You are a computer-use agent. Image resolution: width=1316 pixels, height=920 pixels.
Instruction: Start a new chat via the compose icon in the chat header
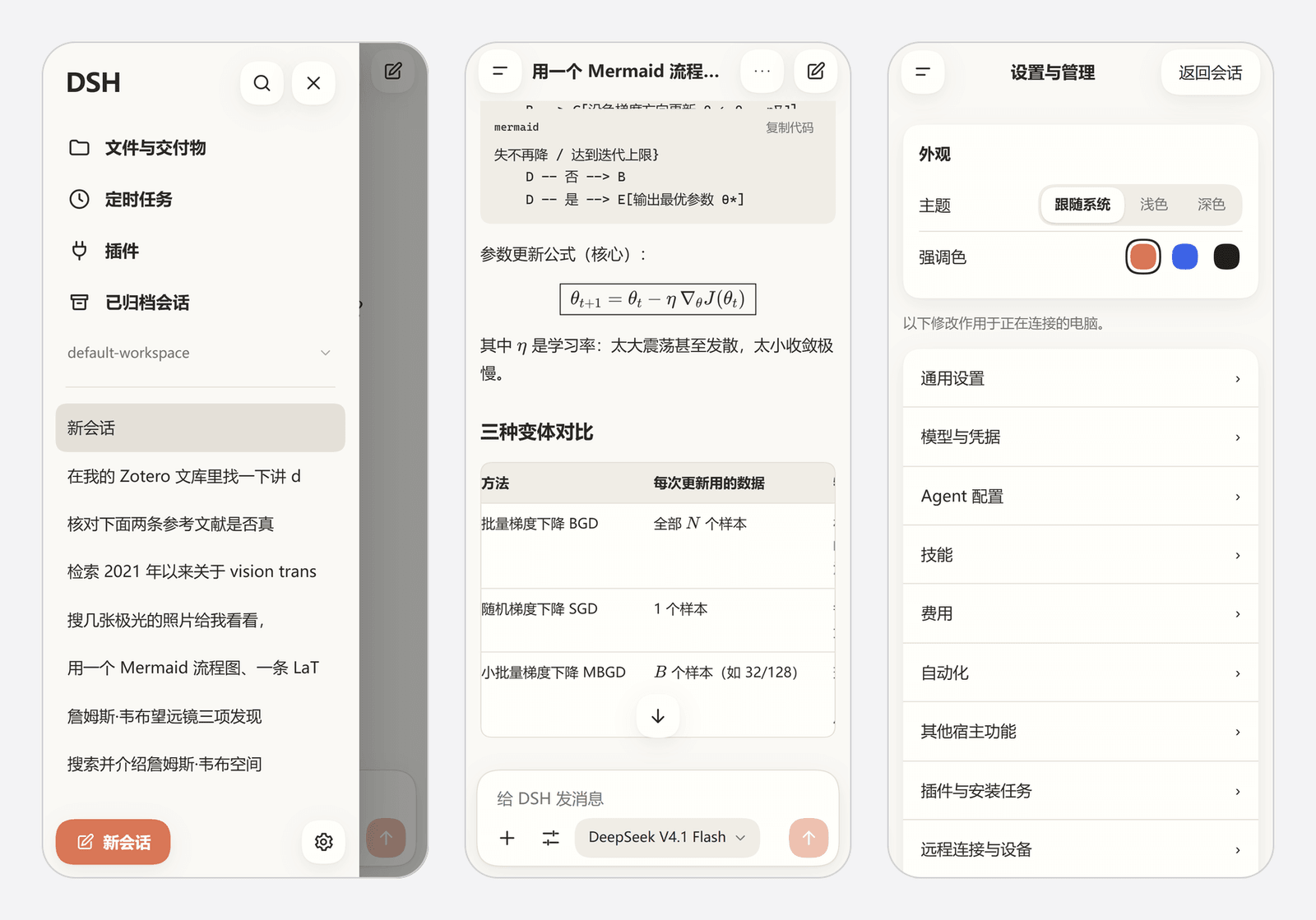[x=816, y=72]
